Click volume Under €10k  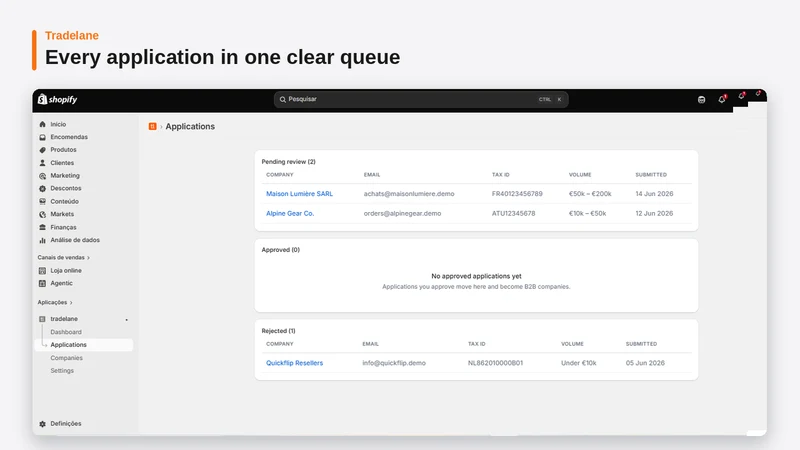coord(579,363)
